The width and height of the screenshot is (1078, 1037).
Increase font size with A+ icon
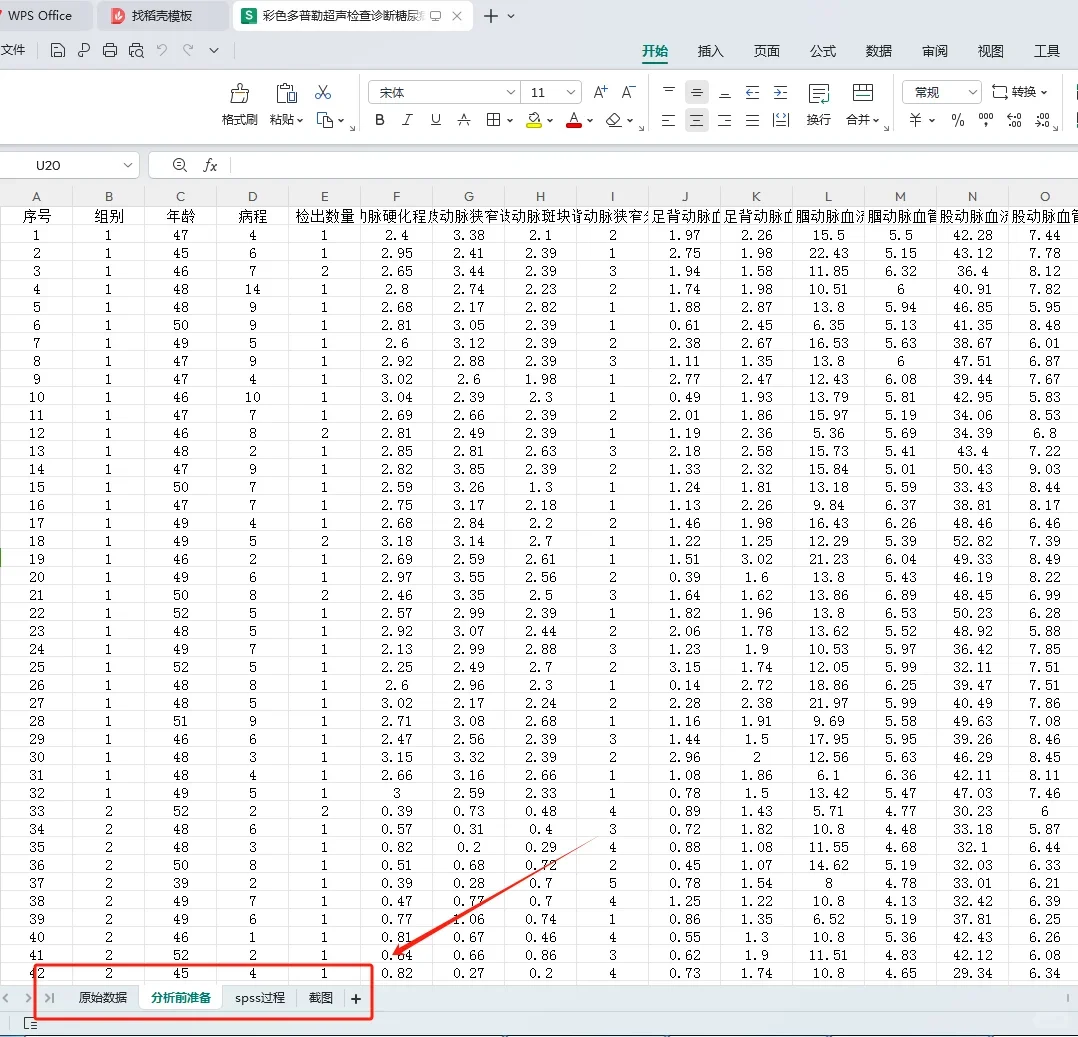pos(600,92)
